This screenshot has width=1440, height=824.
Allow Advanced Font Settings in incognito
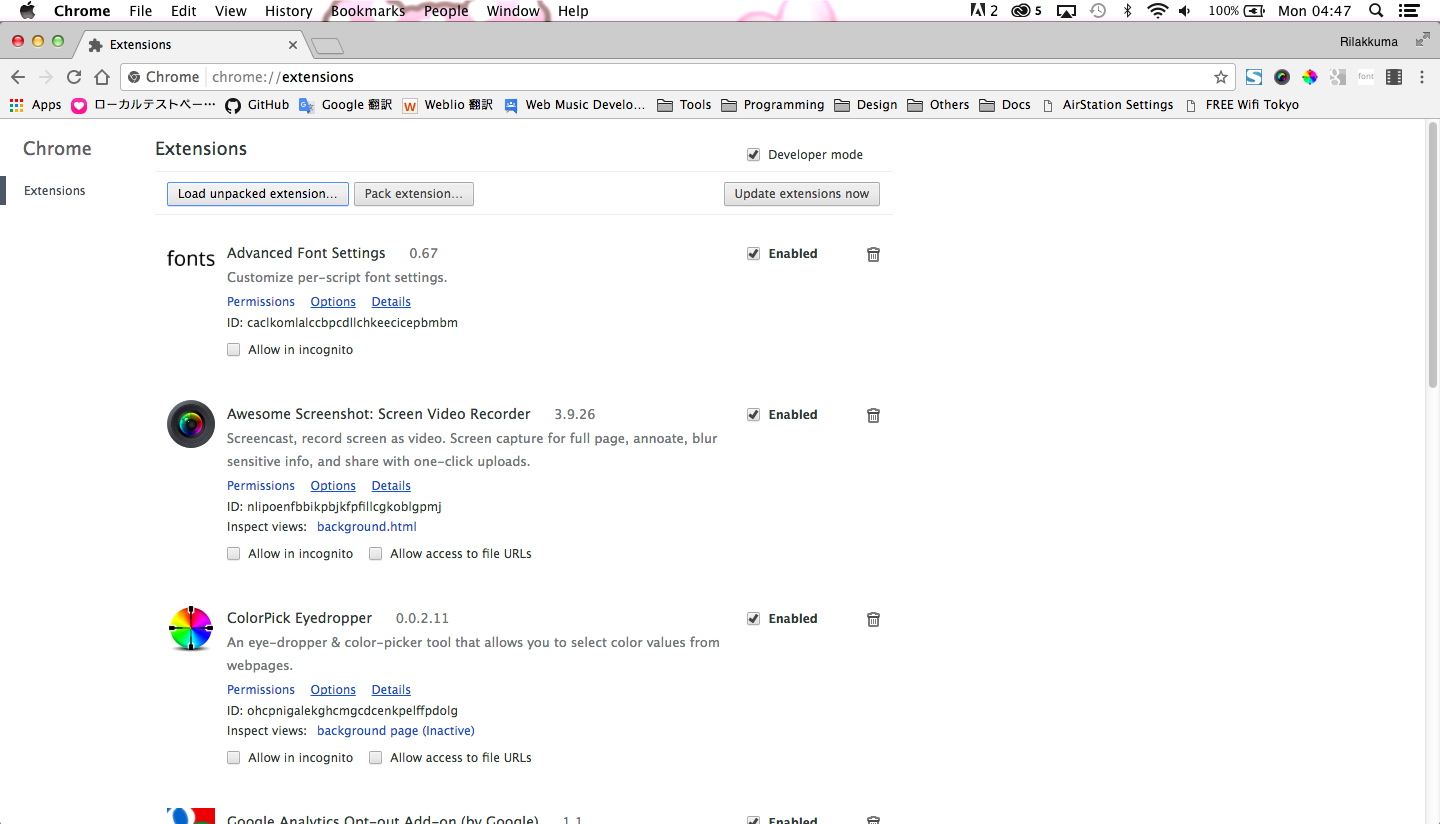[x=233, y=350]
